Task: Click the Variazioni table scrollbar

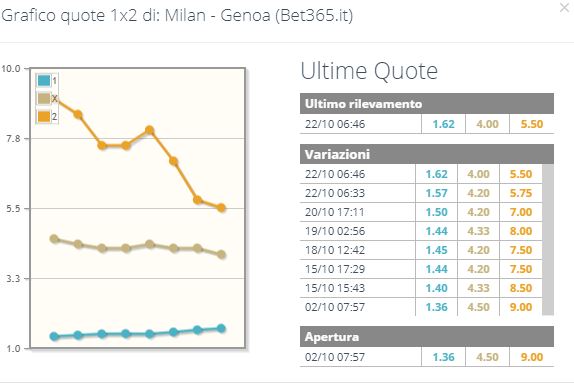Action: pos(548,240)
